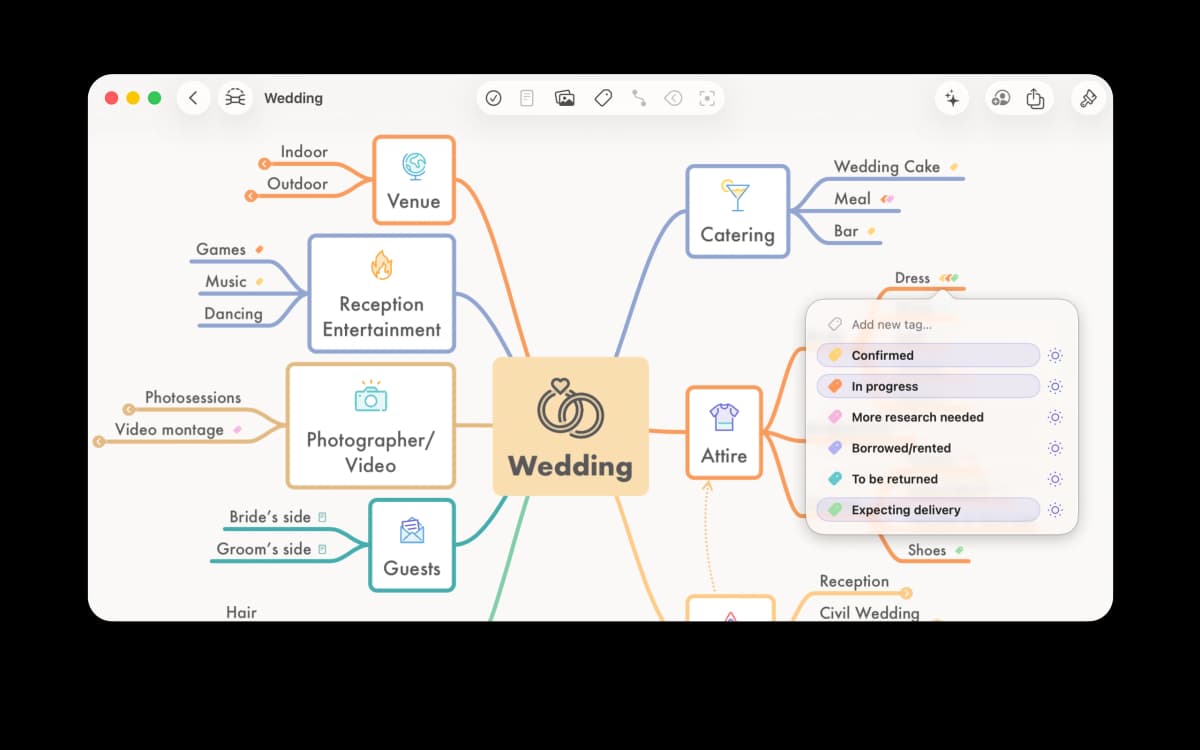Click the wedding rings icon in central node

click(x=570, y=408)
